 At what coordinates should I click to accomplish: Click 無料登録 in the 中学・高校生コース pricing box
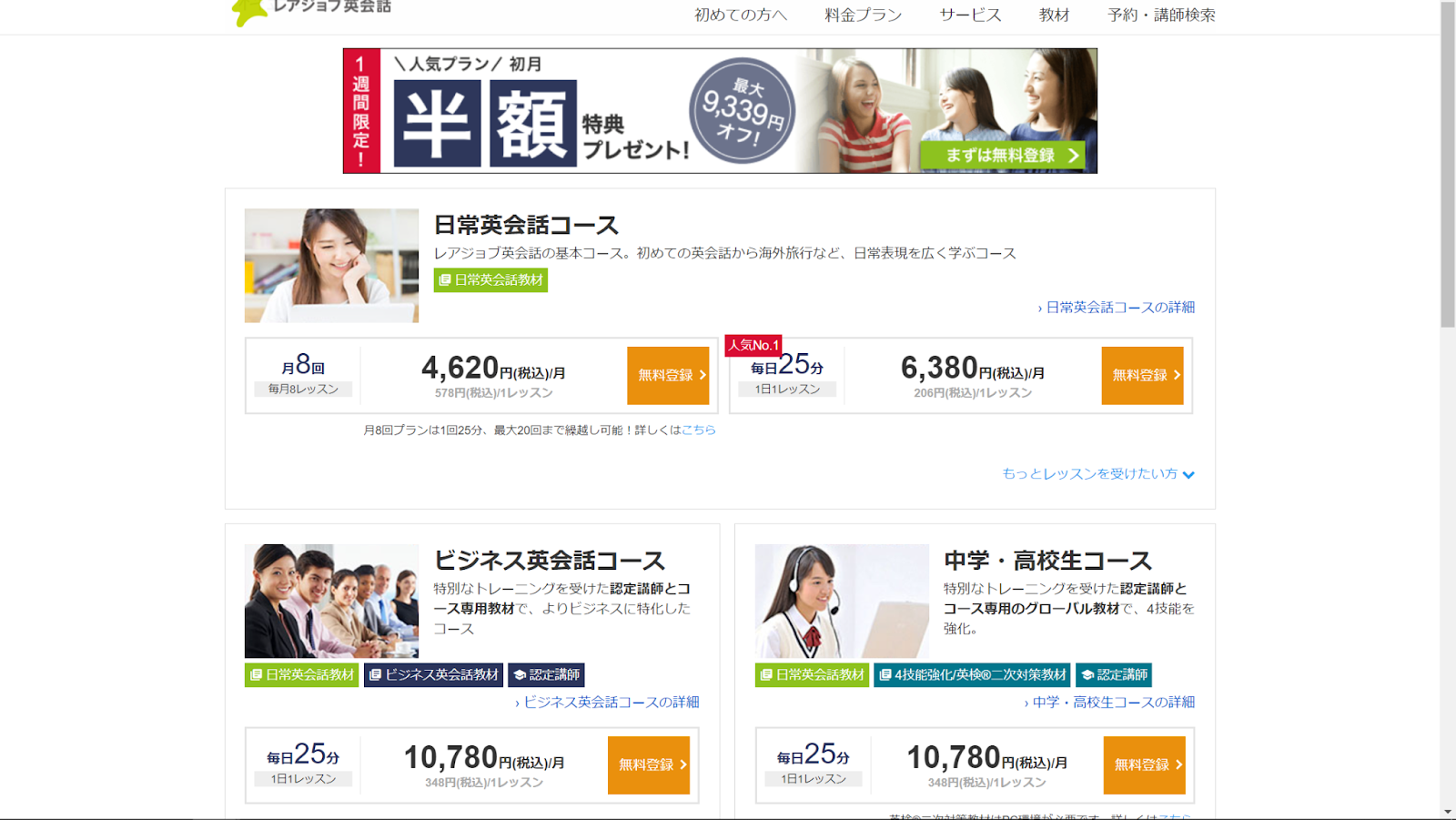(1145, 765)
